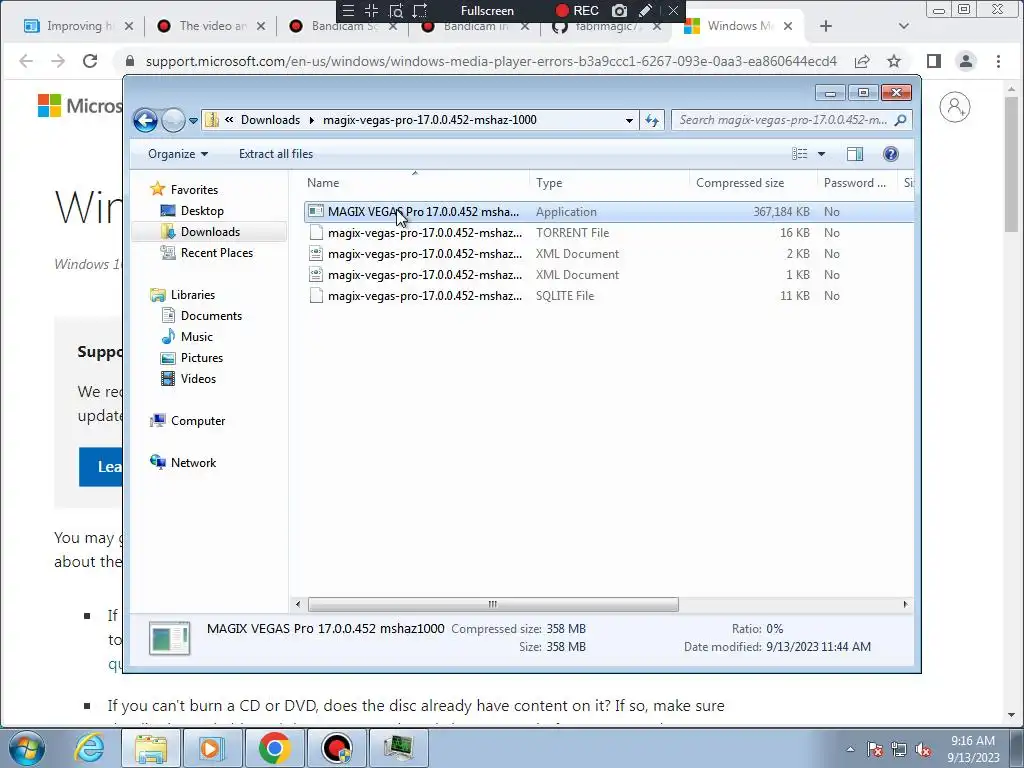Click the refresh button next to address bar

point(652,120)
